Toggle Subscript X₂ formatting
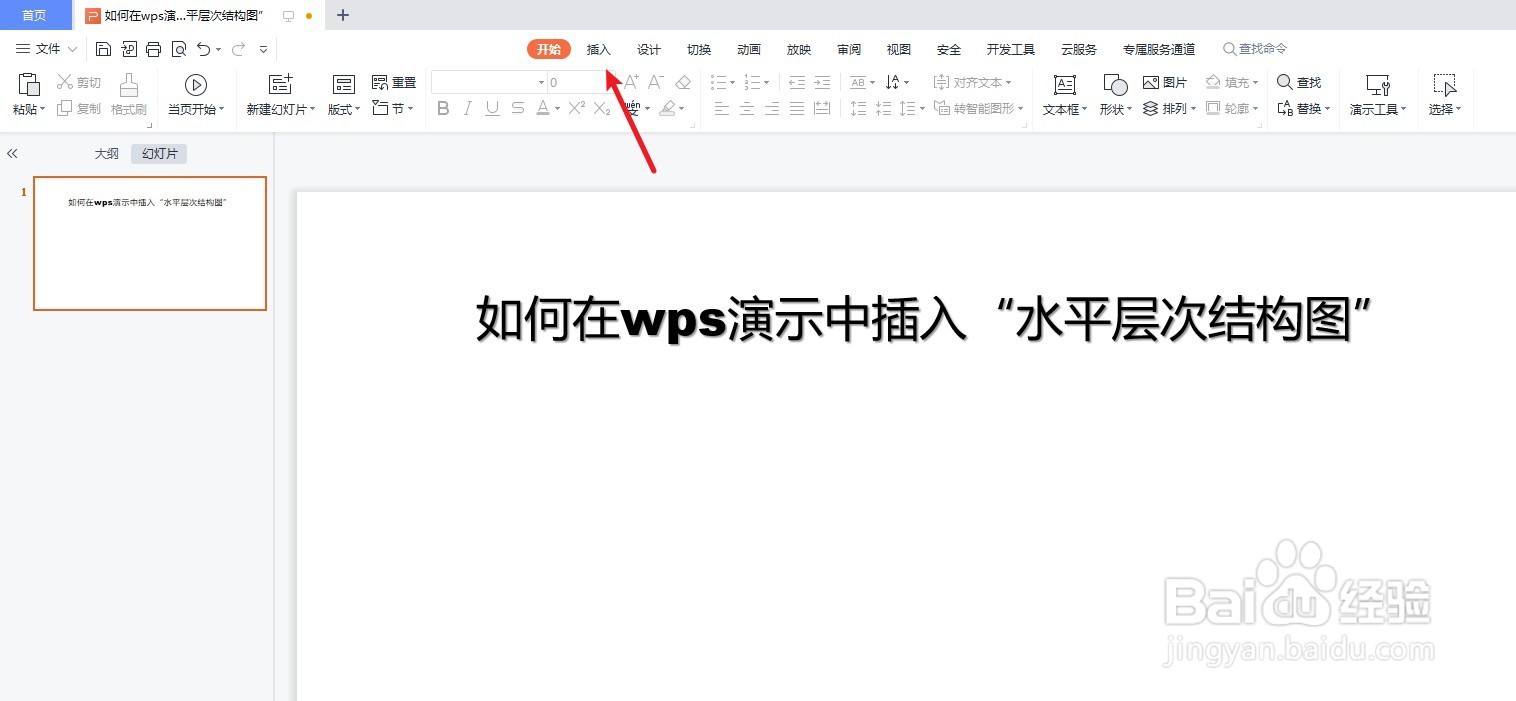The height and width of the screenshot is (701, 1516). coord(601,109)
